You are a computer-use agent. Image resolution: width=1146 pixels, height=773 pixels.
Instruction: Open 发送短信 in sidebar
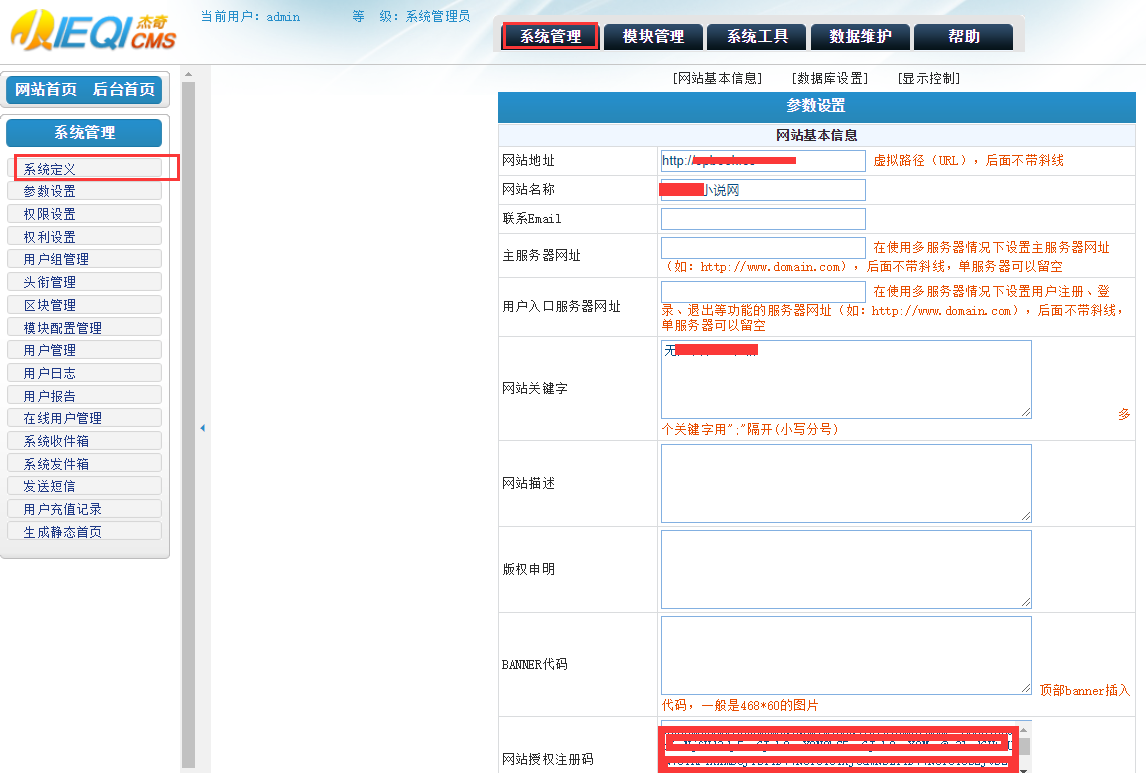[84, 486]
